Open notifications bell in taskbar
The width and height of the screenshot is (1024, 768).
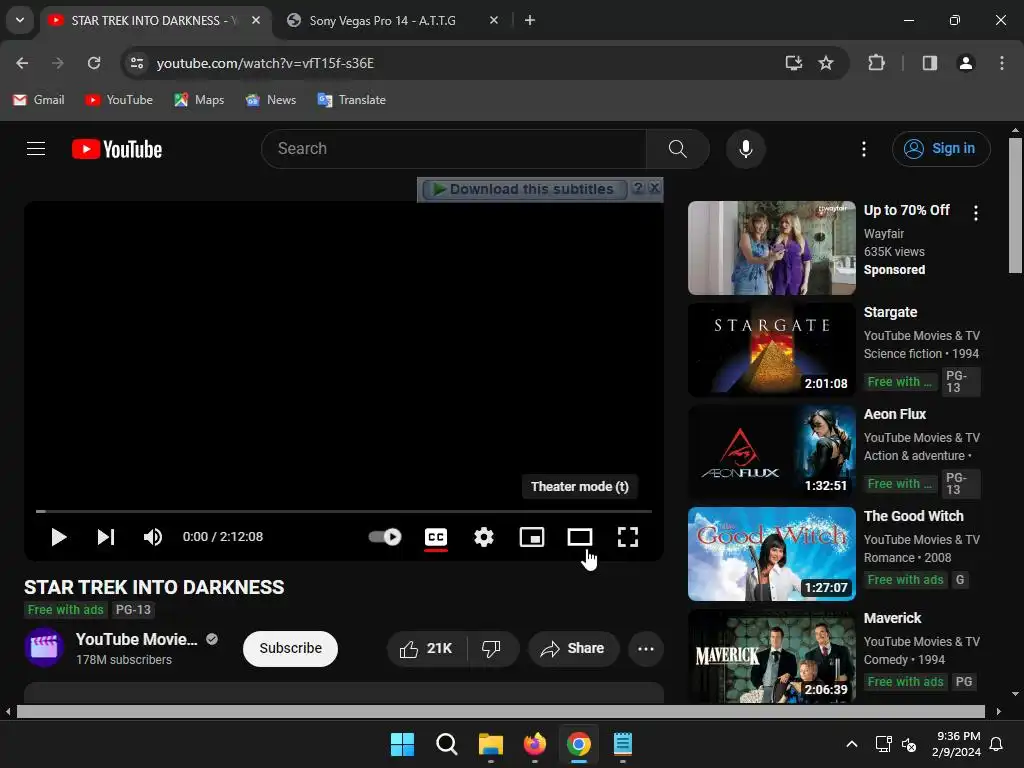pos(996,744)
